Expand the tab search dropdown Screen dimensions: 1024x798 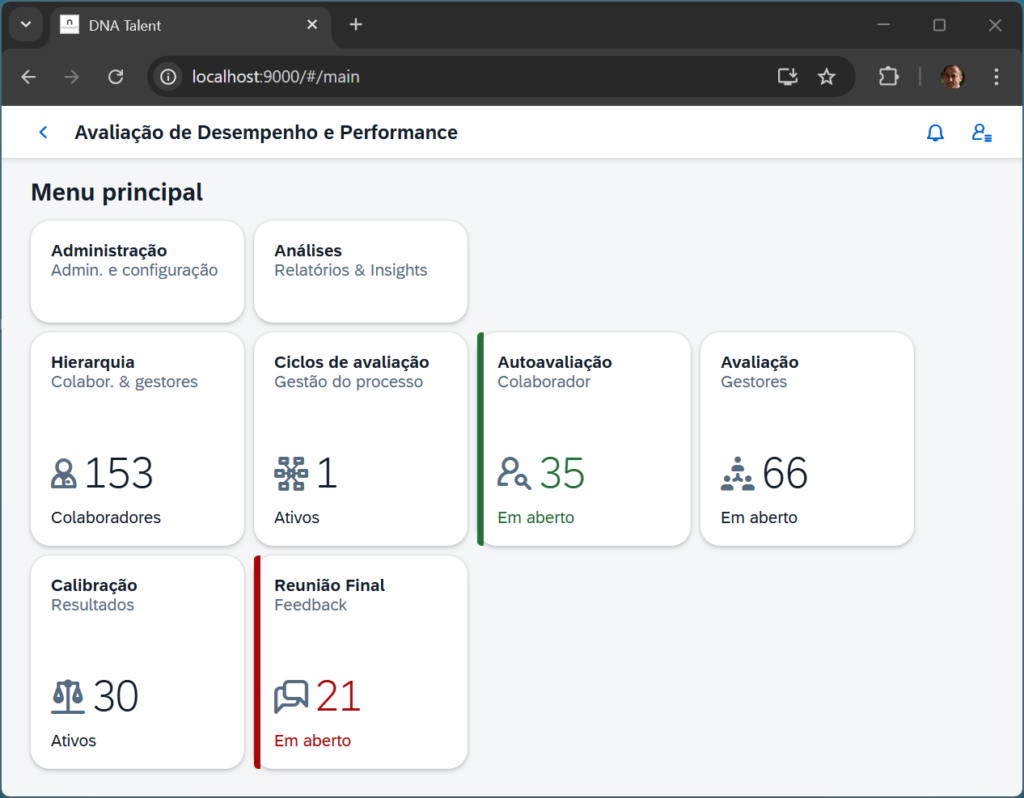point(26,25)
